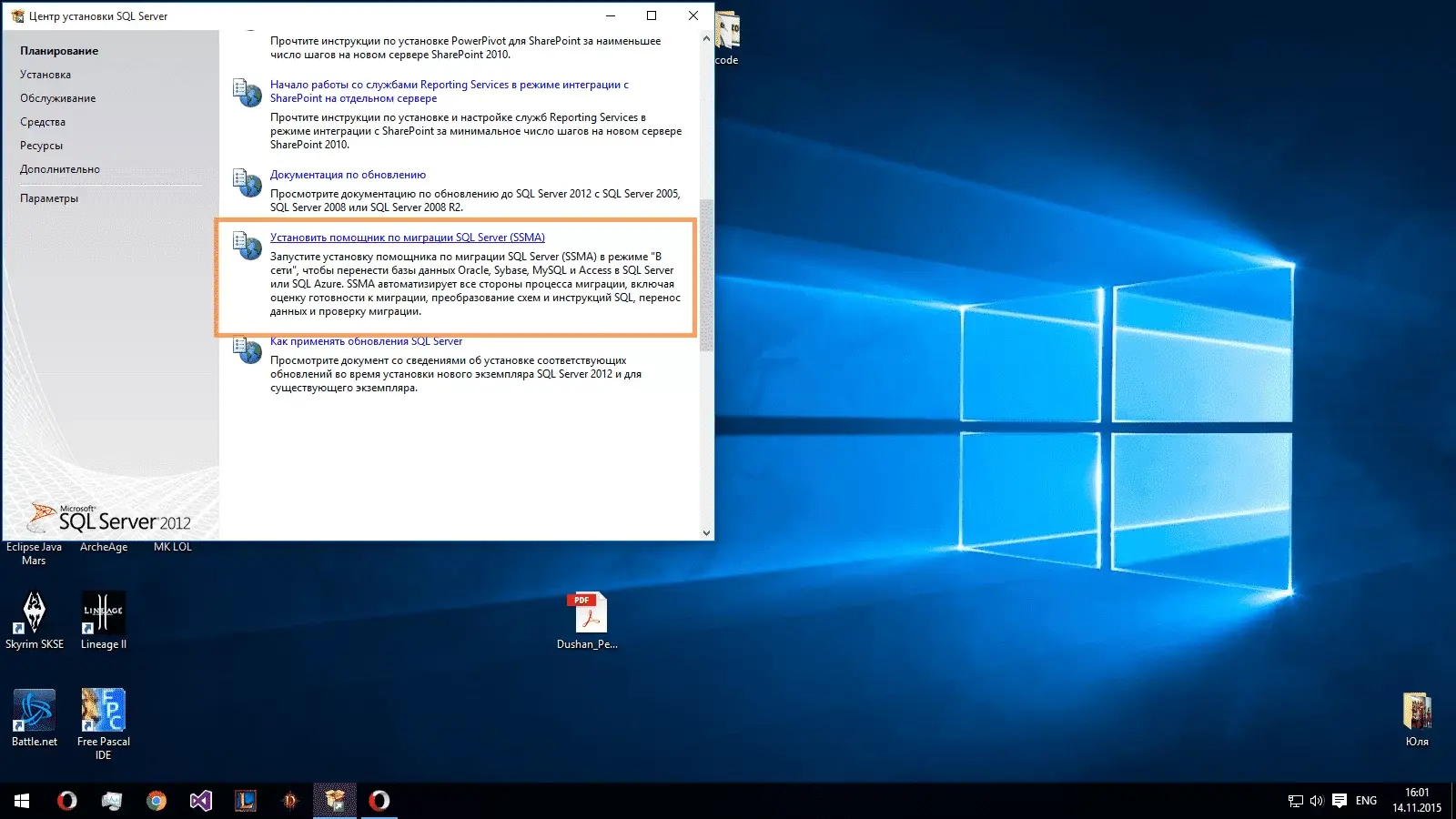Viewport: 1456px width, 819px height.
Task: Open network status tray icon
Action: click(1296, 801)
